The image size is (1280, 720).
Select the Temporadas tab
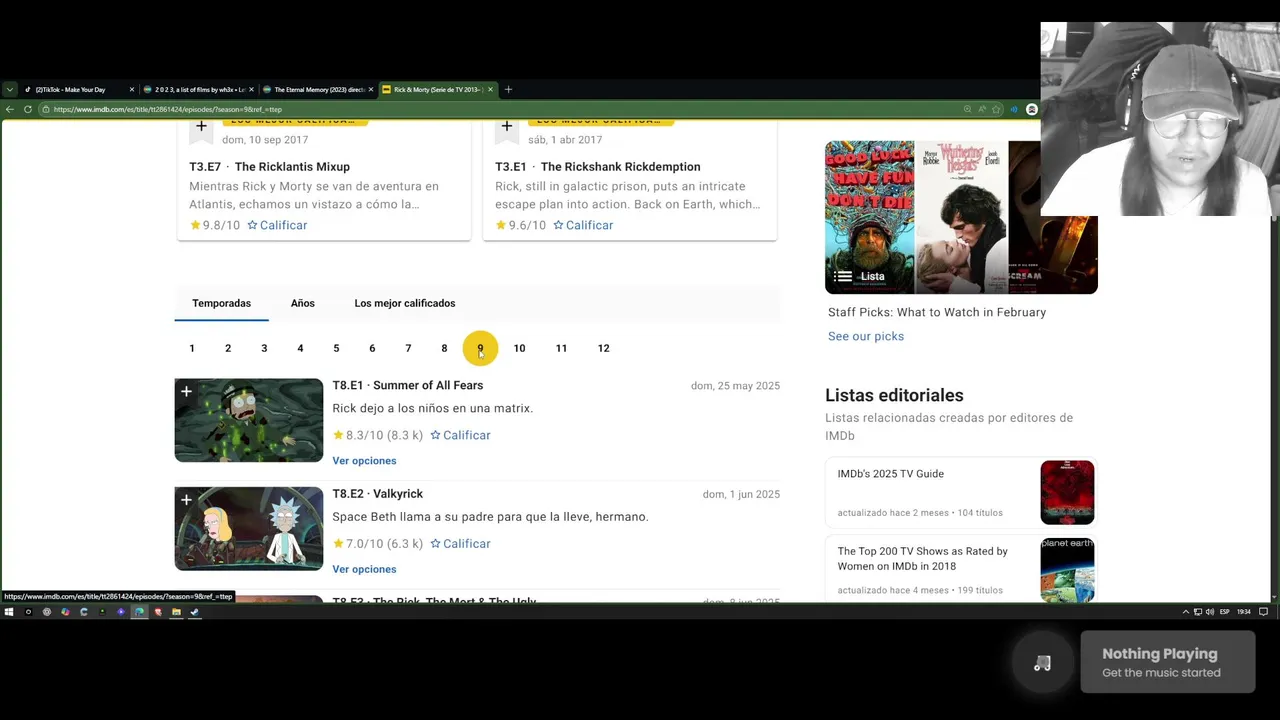click(221, 303)
